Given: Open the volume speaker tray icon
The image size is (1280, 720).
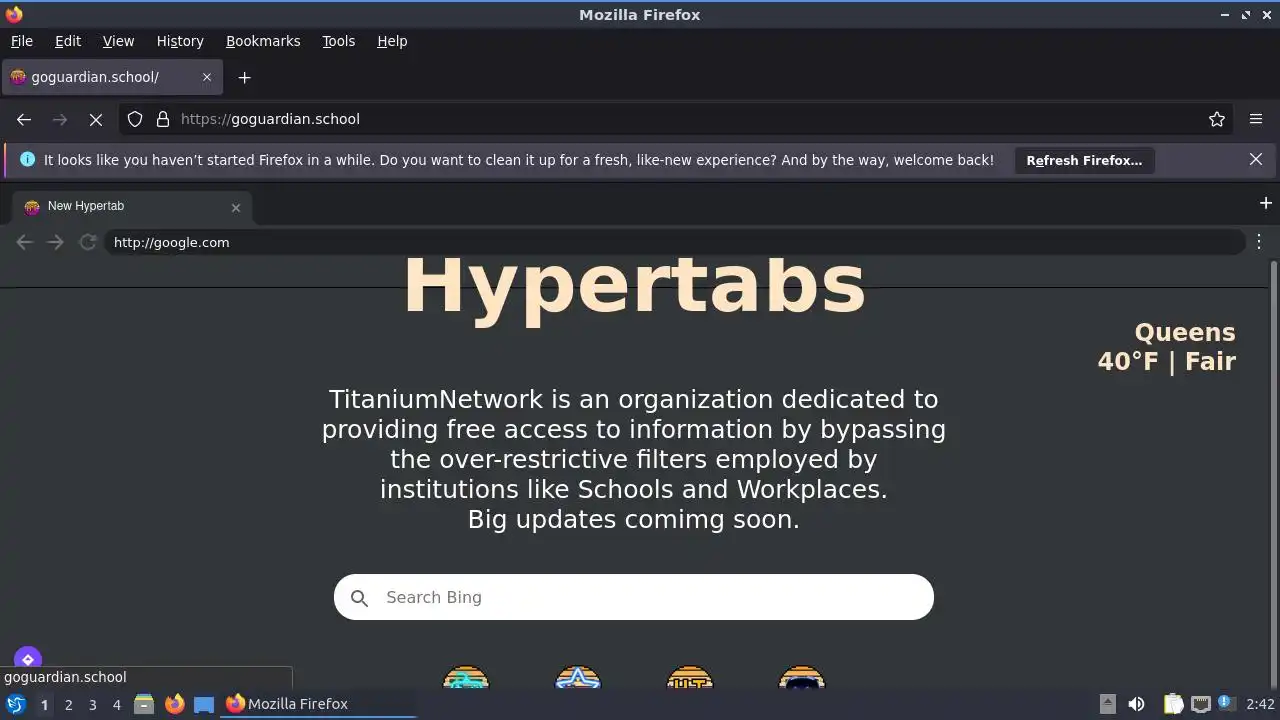Looking at the screenshot, I should coord(1136,704).
